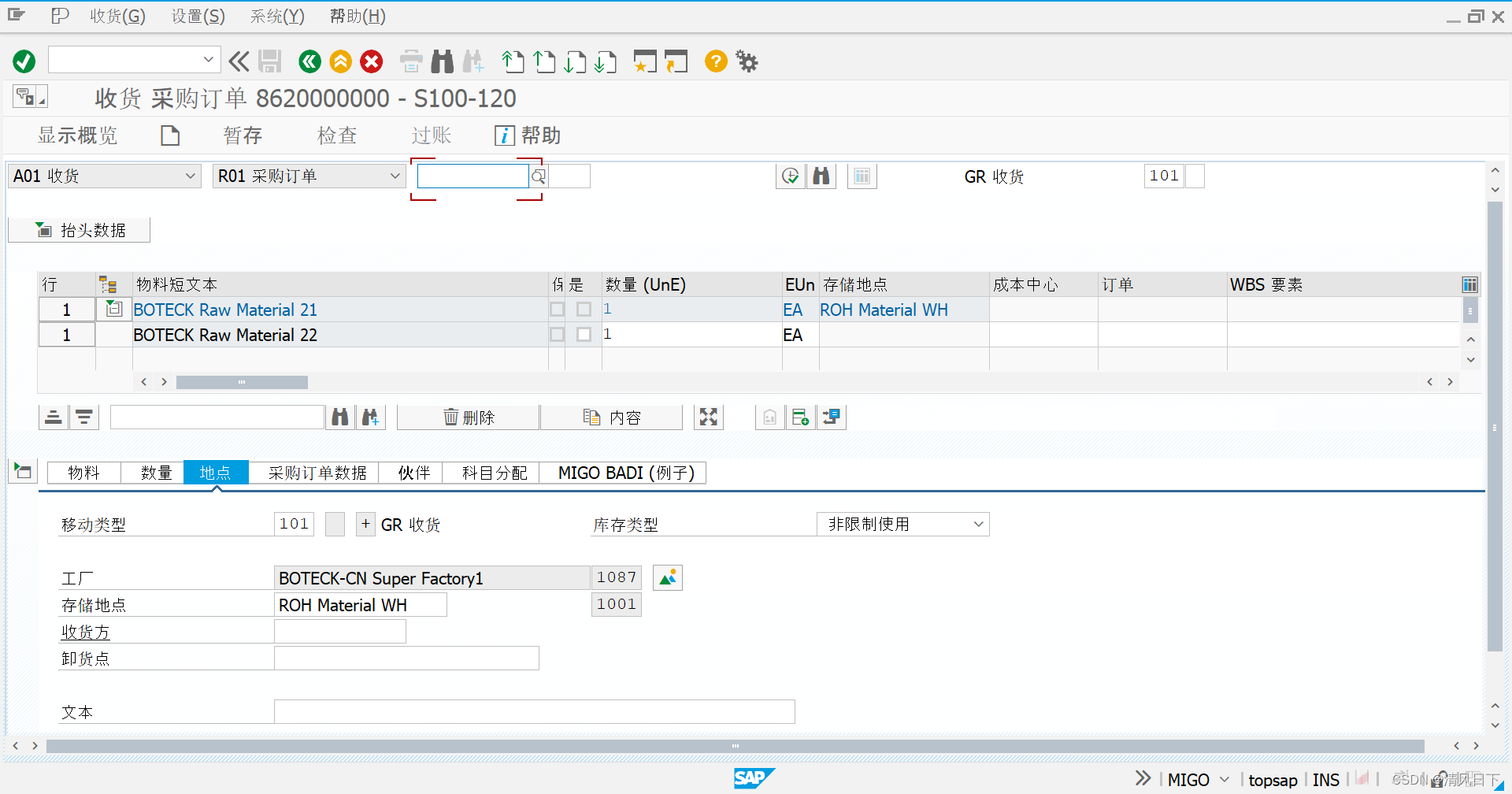Click the expand fullscreen arrows icon
Viewport: 1512px width, 794px height.
point(709,417)
